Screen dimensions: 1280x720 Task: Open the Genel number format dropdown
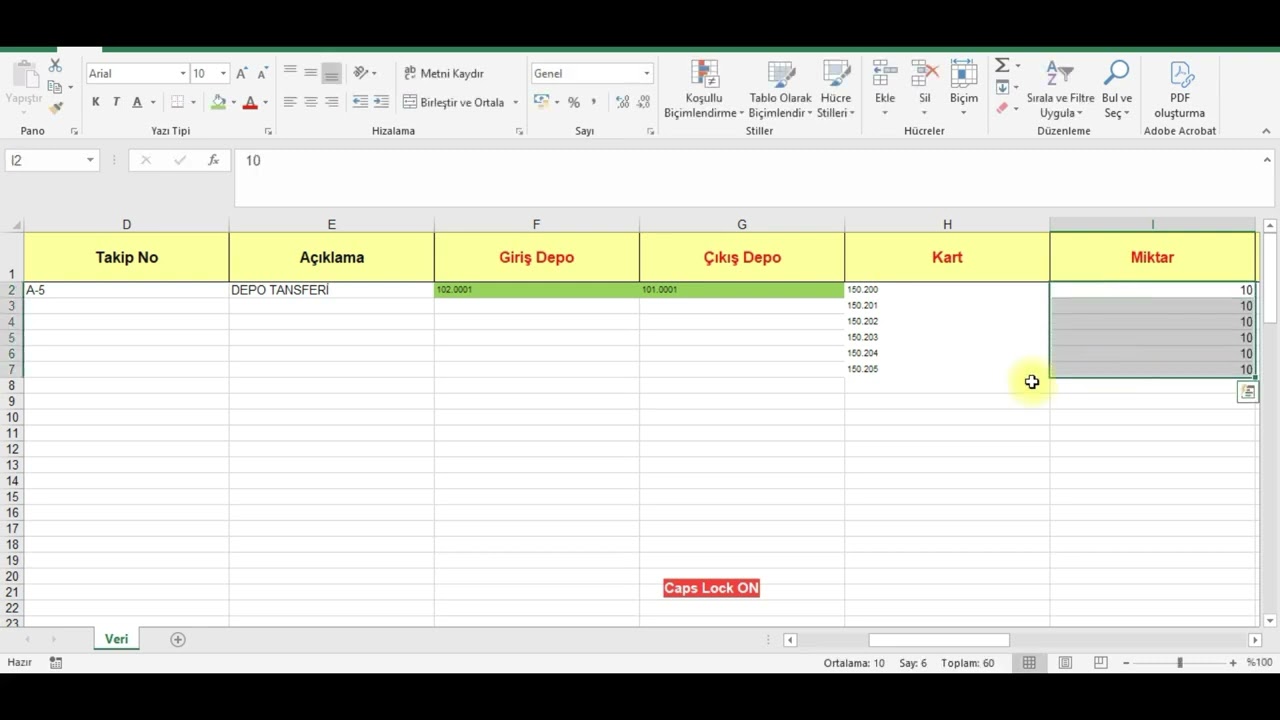pos(646,73)
